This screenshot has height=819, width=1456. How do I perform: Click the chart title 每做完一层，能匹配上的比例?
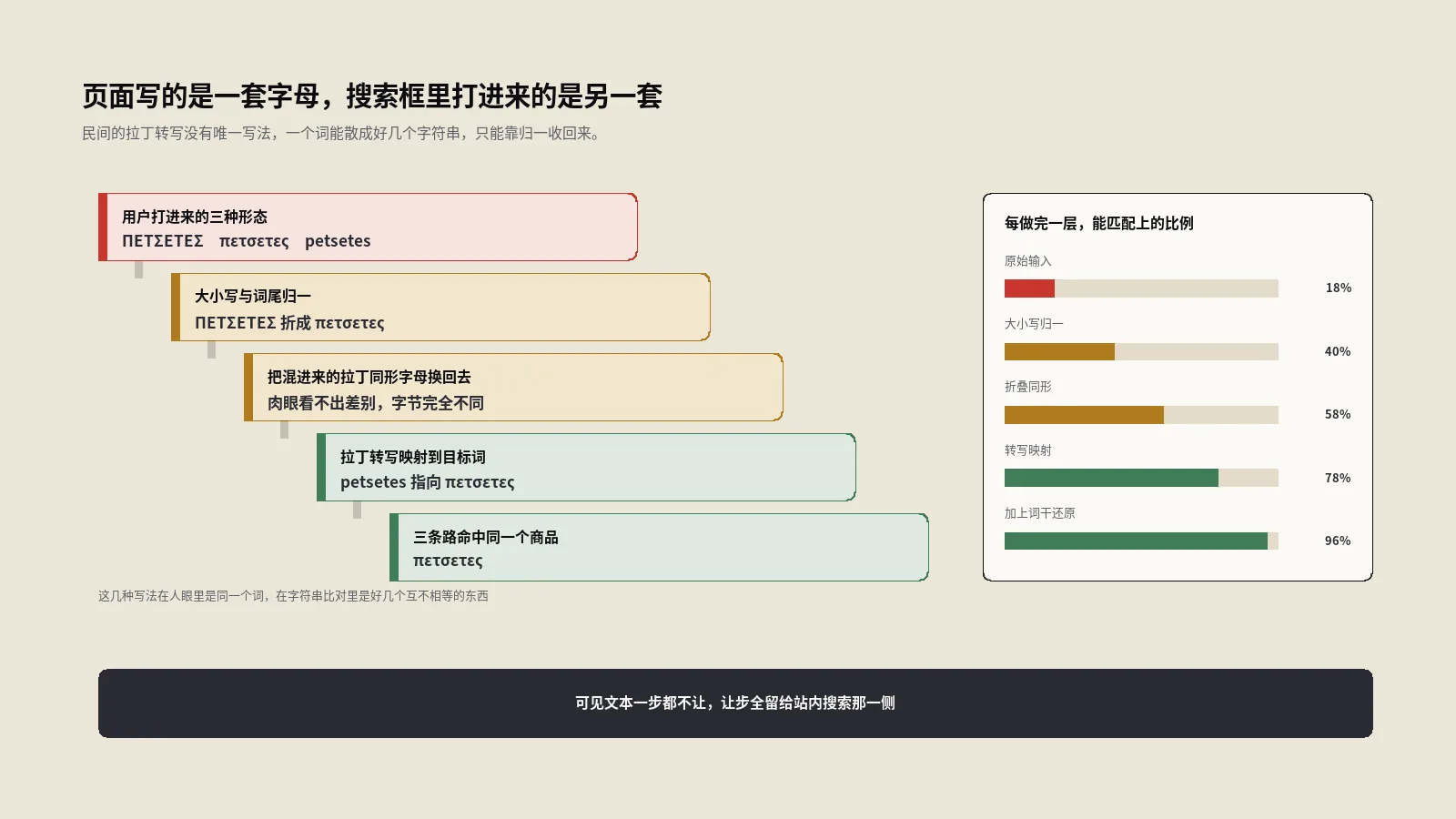(x=1098, y=223)
